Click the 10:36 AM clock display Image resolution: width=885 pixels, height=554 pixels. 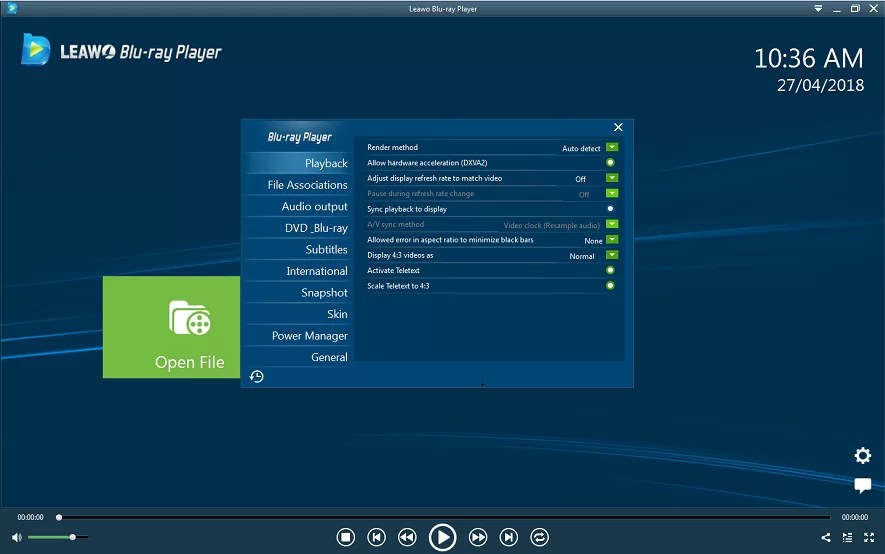[809, 58]
